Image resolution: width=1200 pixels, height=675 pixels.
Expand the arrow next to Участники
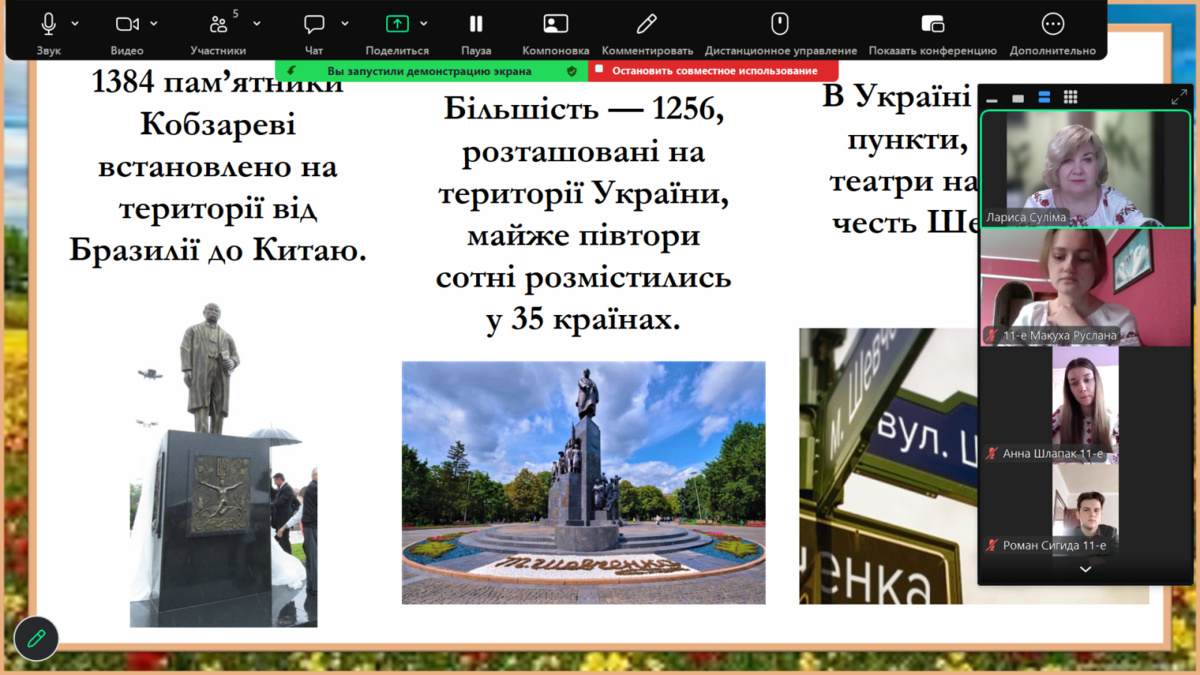tap(257, 24)
